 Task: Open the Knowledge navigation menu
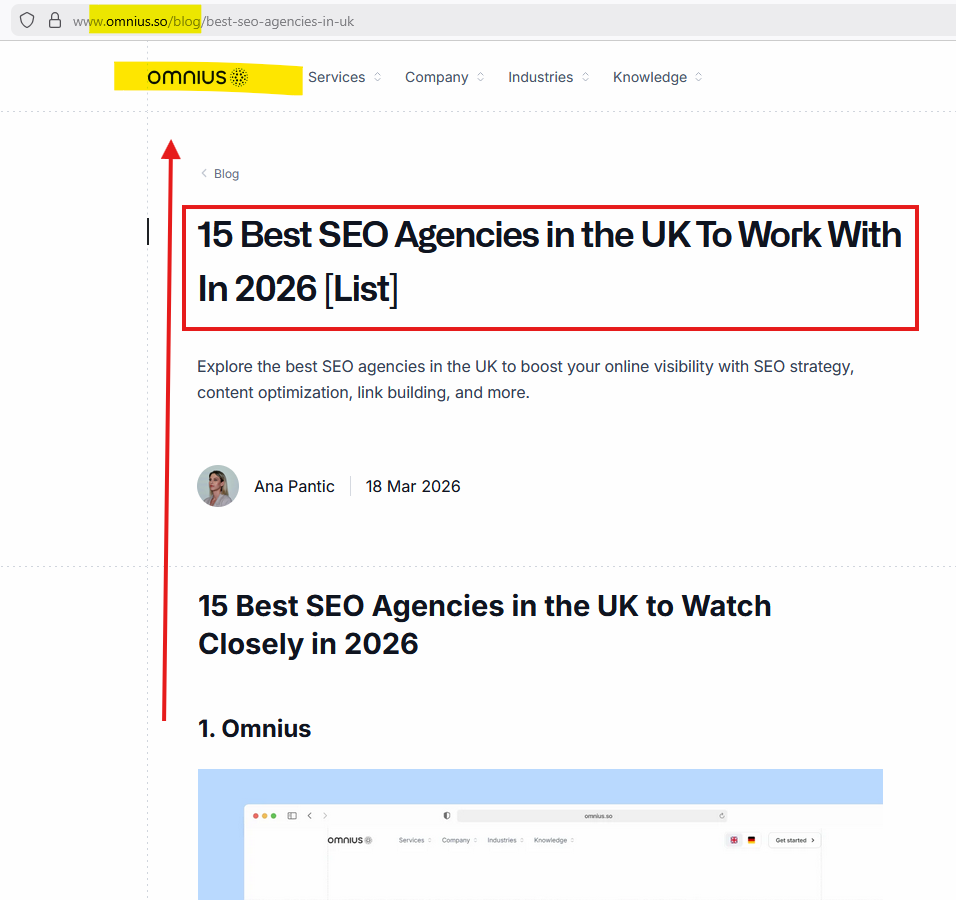[657, 77]
